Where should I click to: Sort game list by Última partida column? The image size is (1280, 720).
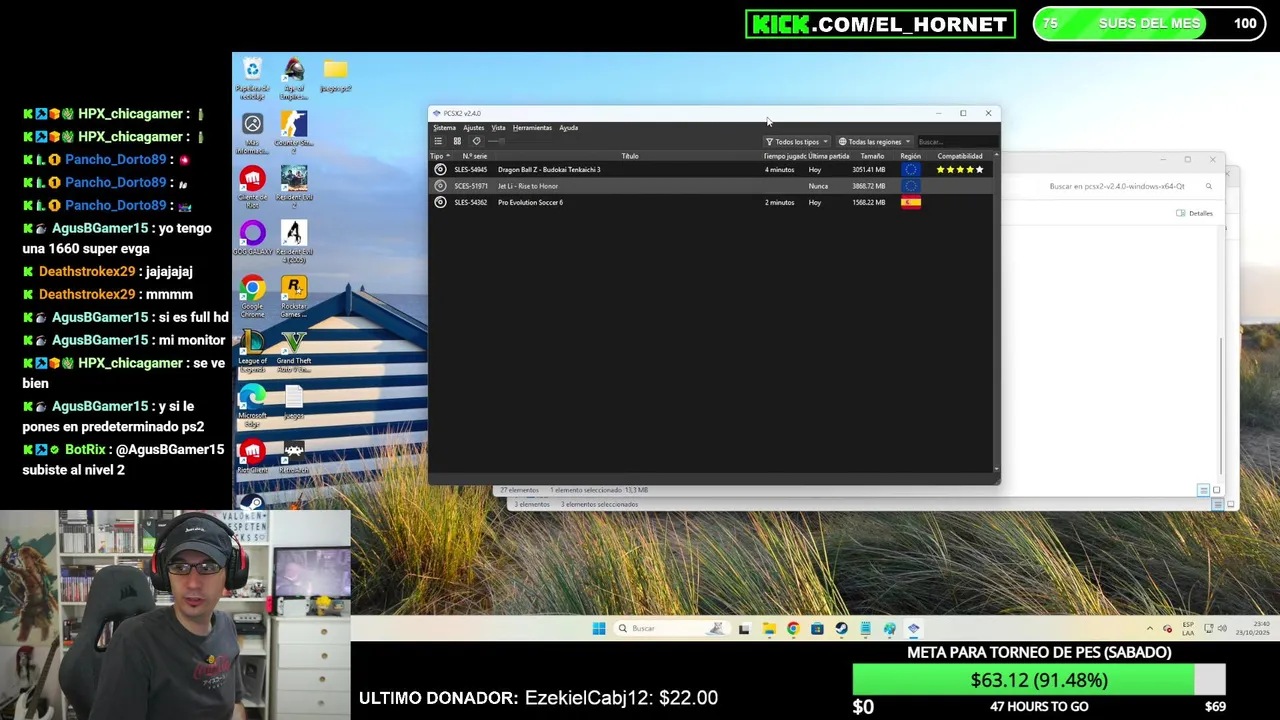[x=829, y=156]
